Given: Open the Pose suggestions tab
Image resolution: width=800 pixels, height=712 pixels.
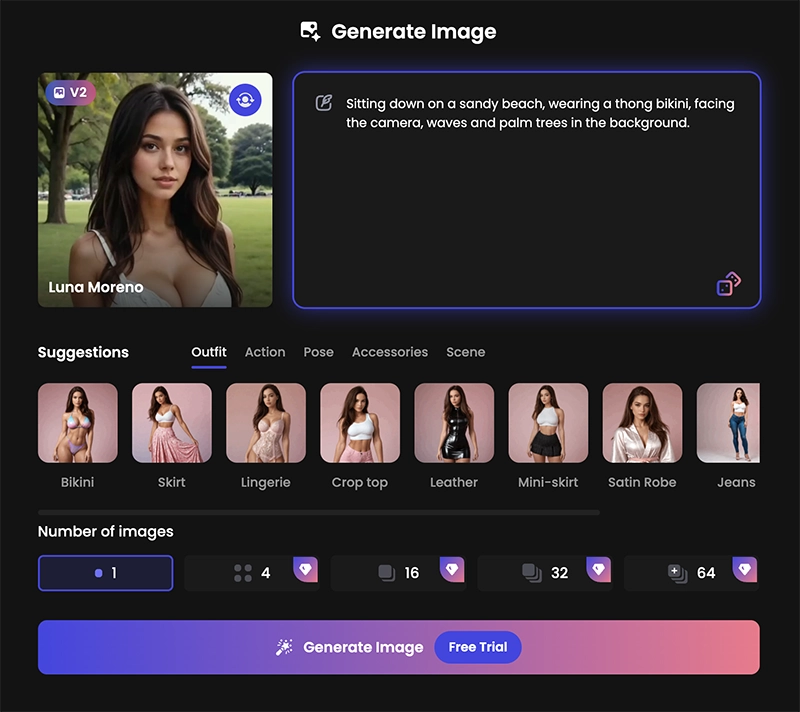Looking at the screenshot, I should point(318,352).
